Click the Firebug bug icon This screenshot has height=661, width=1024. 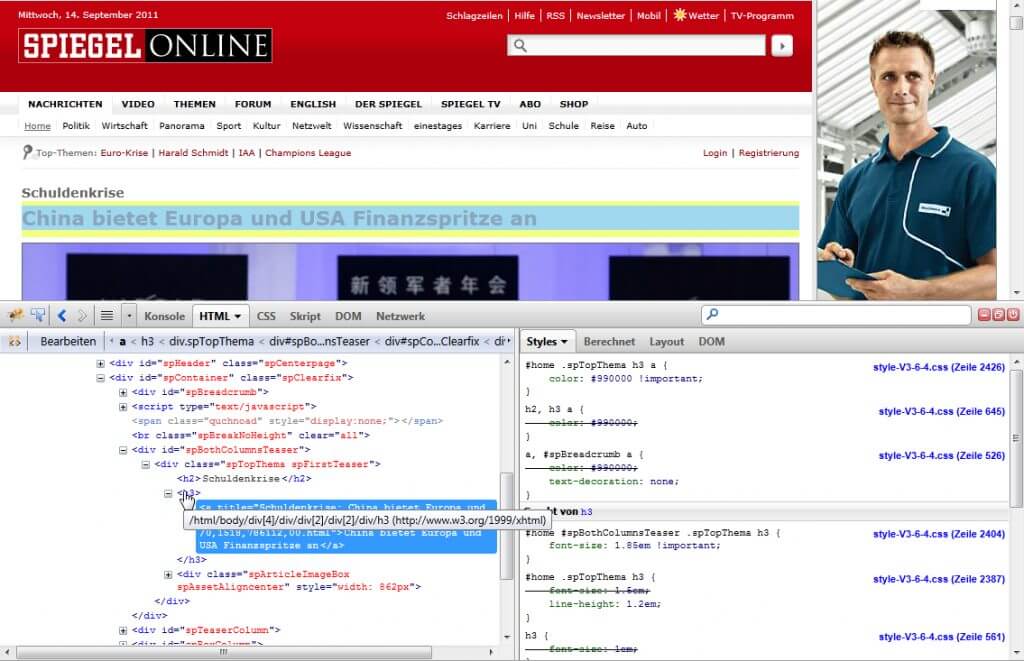[15, 314]
